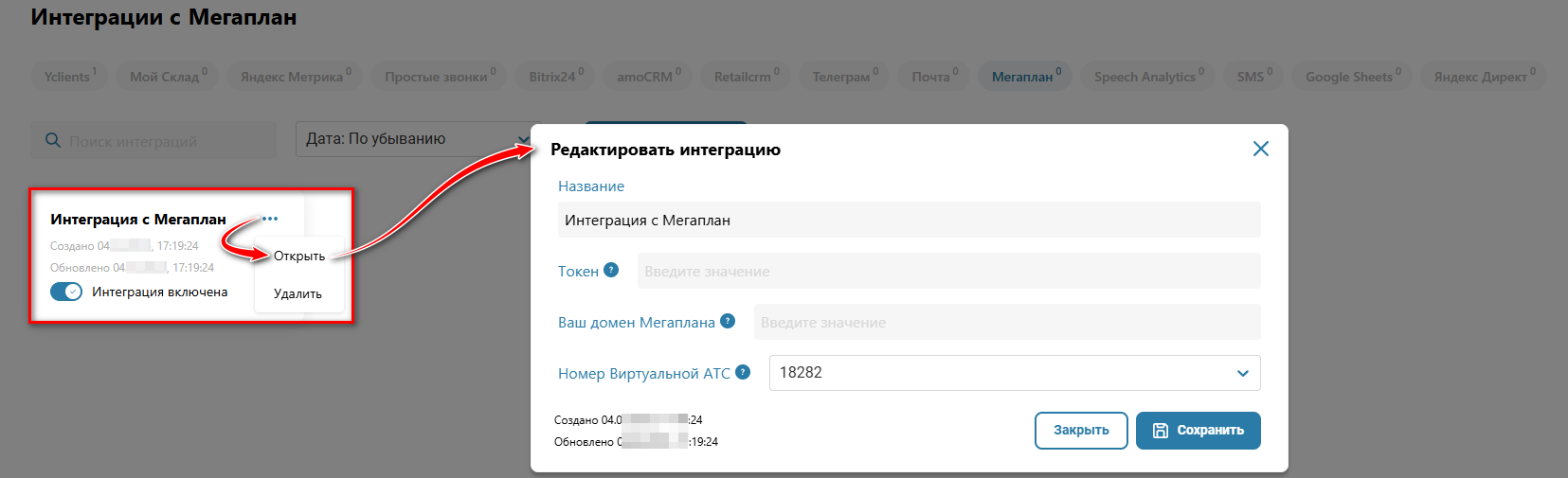
Task: Switch to the Мой Склад tab
Action: click(168, 77)
